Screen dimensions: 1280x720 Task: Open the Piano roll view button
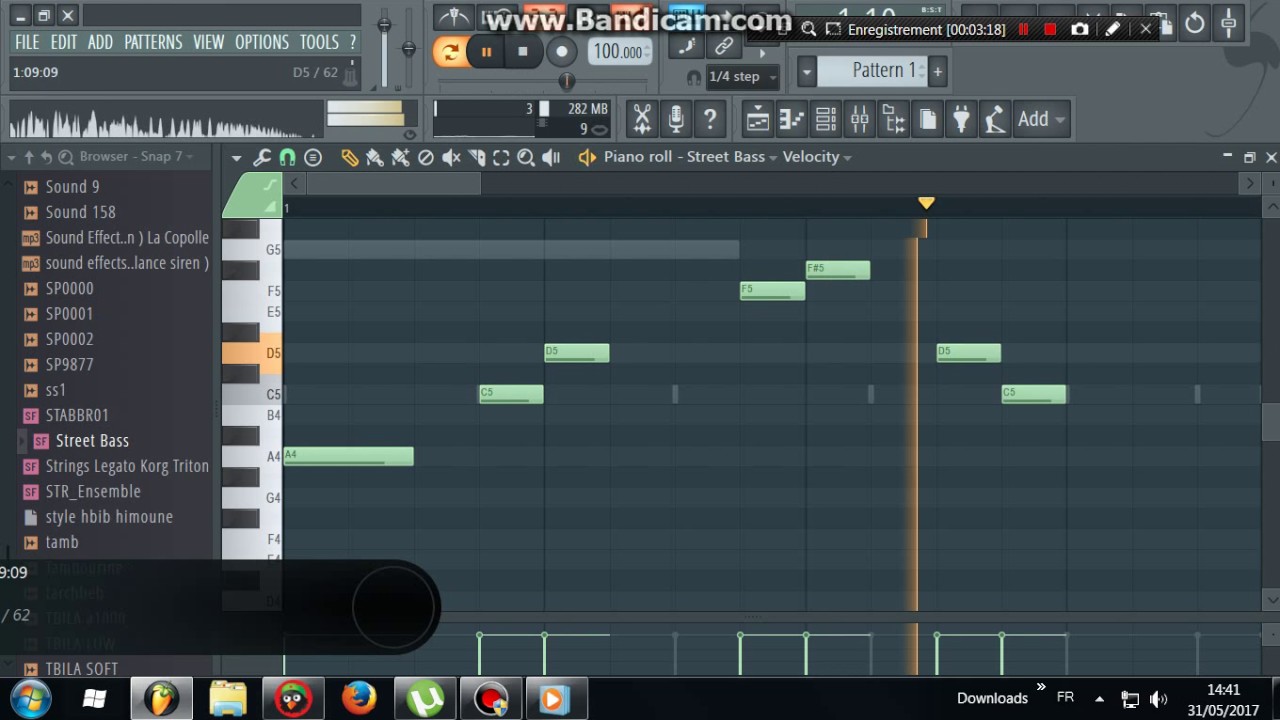(792, 119)
